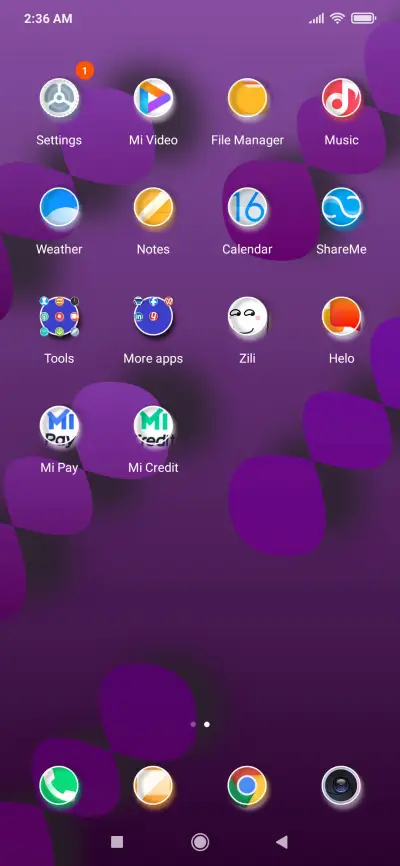
Task: Open the Mi Pay app icon
Action: tap(59, 426)
